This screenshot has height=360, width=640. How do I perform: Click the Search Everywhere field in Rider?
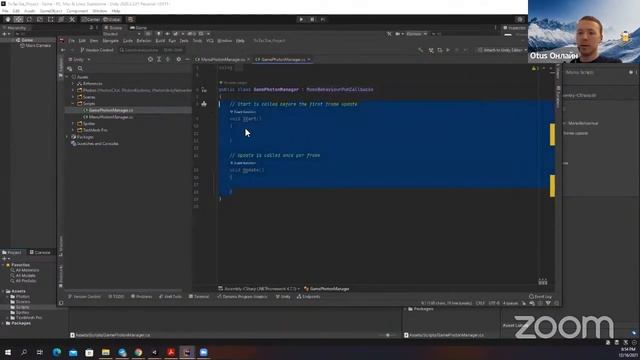click(151, 50)
